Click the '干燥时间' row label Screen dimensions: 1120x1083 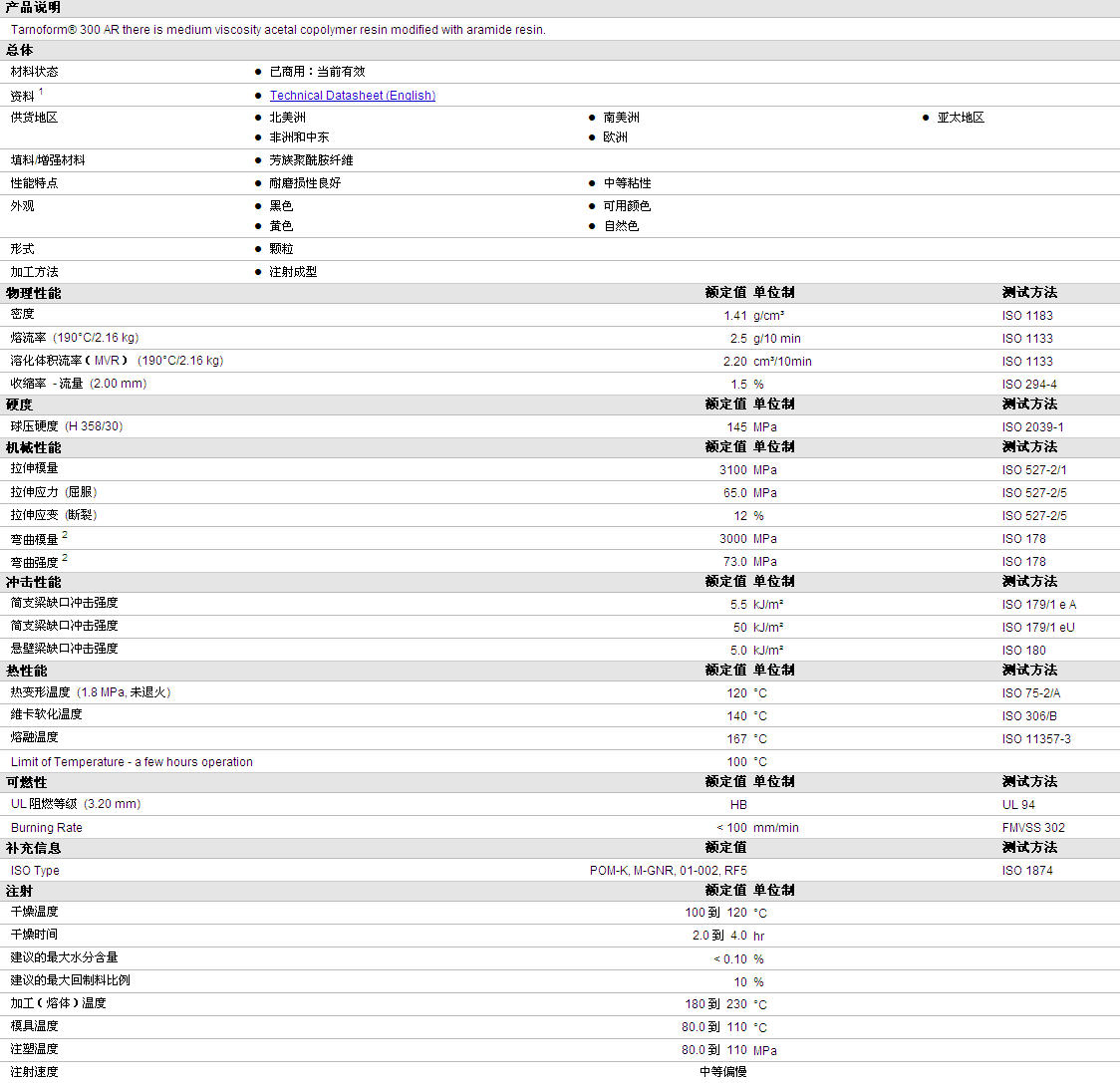coord(34,935)
